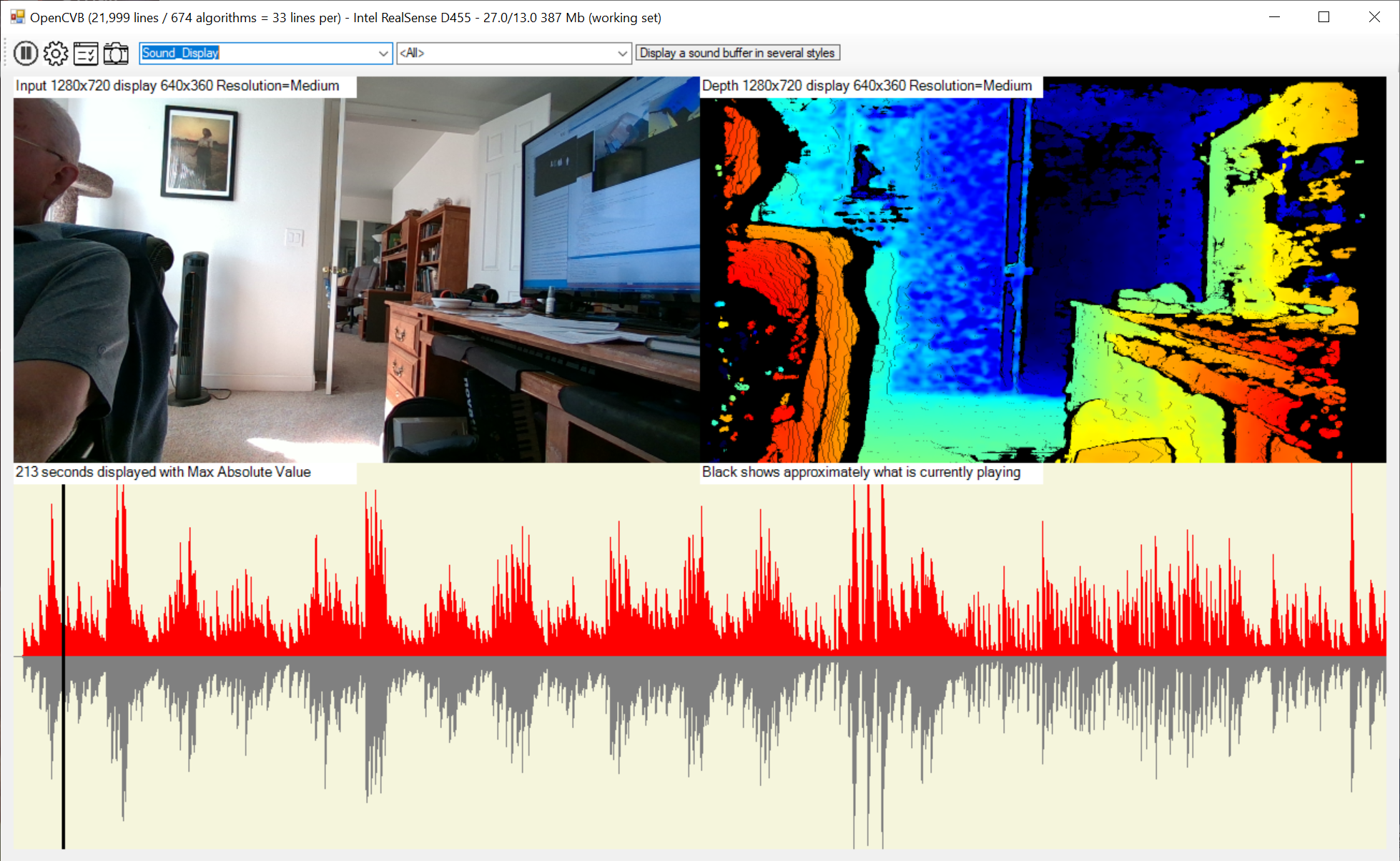Click the Input 1280x720 image label
The width and height of the screenshot is (1400, 861).
click(177, 86)
